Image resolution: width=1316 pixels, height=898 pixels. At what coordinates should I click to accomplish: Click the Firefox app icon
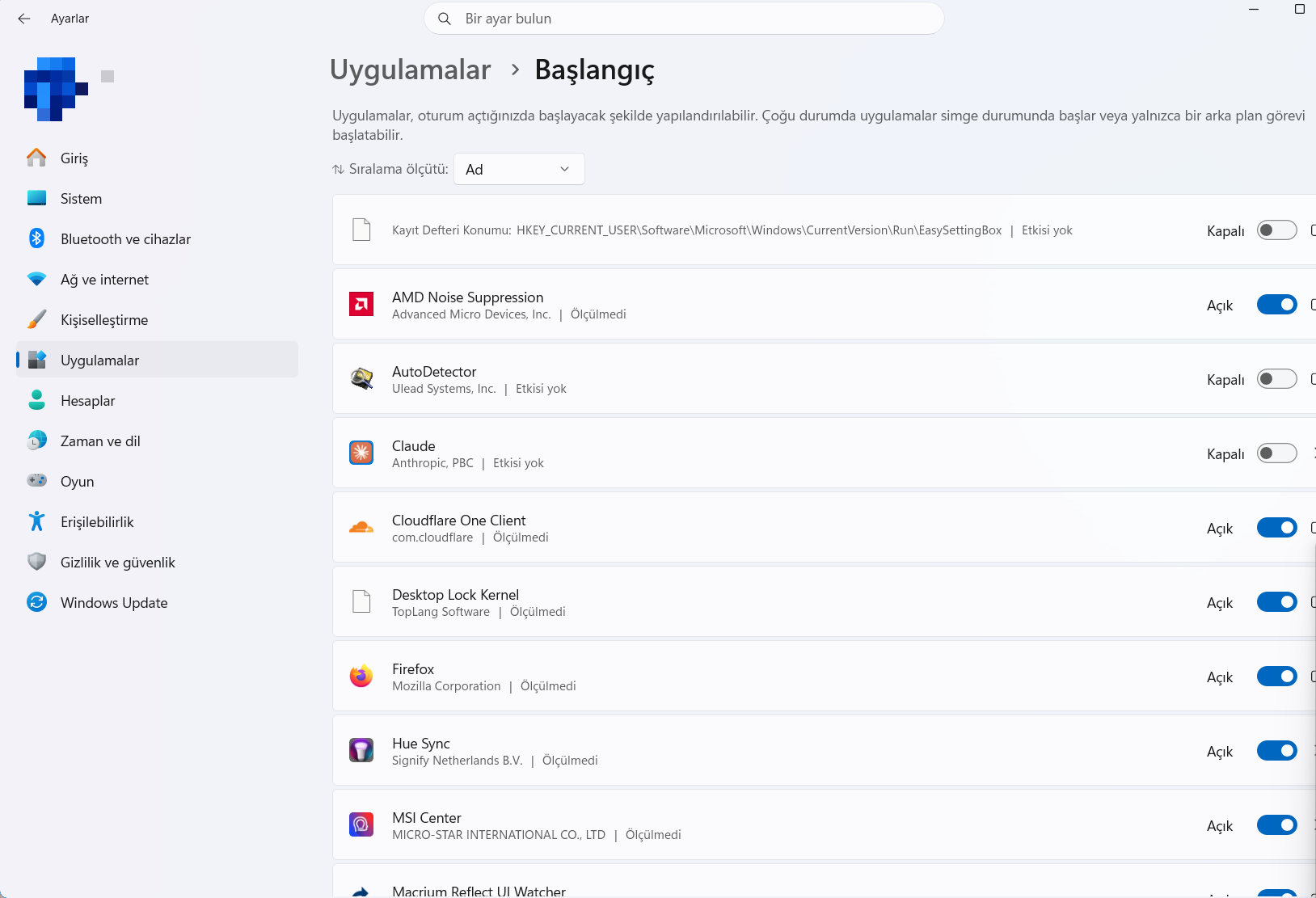coord(361,676)
